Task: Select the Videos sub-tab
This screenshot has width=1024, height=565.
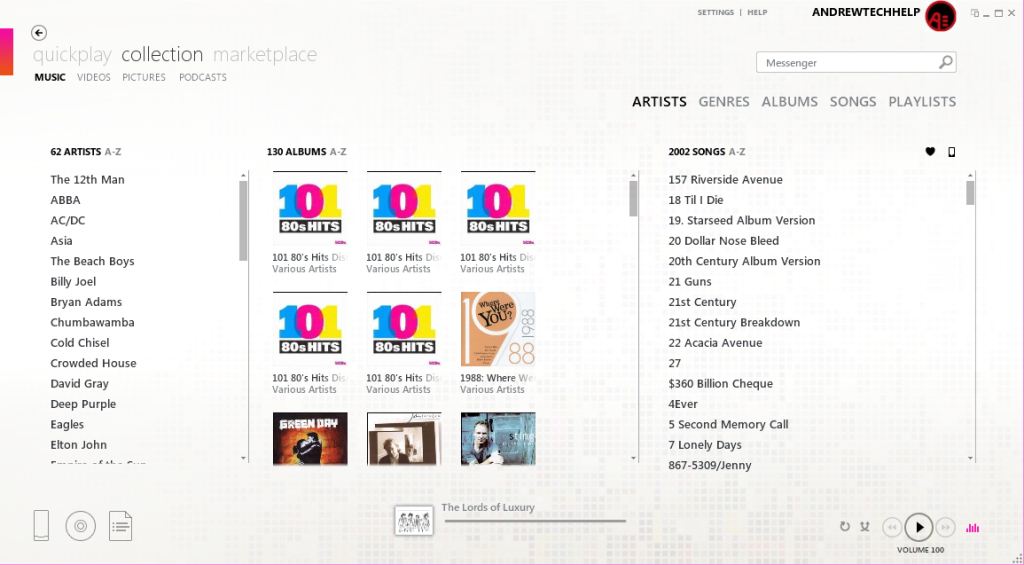Action: pos(93,77)
